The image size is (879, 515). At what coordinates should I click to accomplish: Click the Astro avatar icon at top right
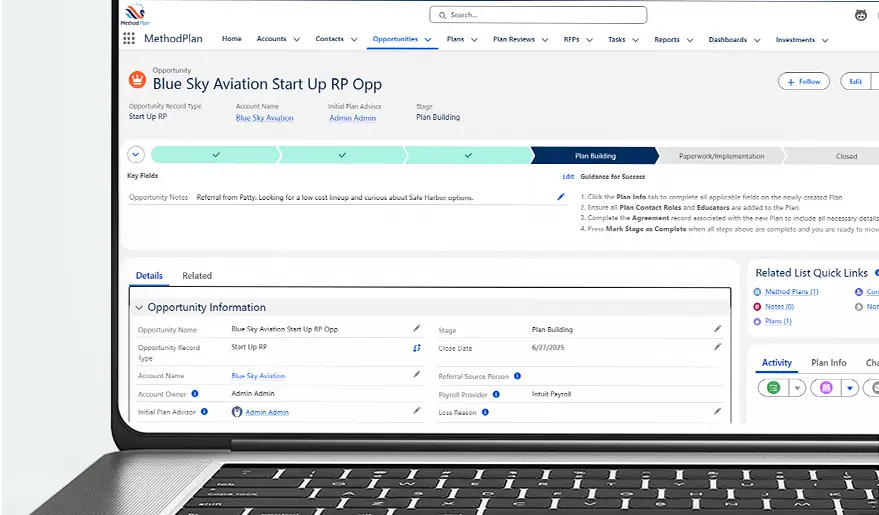pos(861,15)
